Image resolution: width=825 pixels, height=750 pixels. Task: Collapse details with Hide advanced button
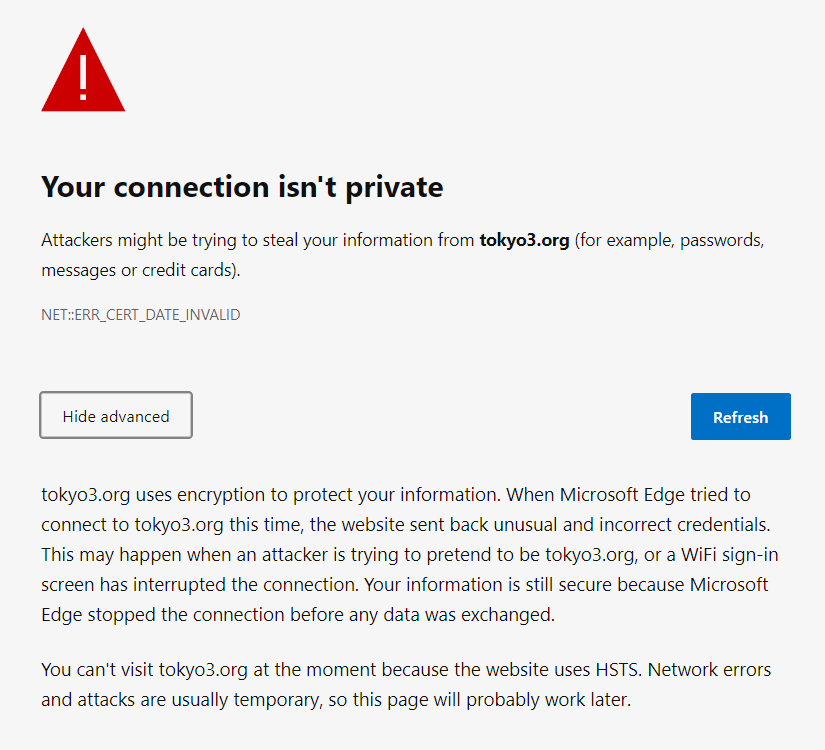point(116,416)
